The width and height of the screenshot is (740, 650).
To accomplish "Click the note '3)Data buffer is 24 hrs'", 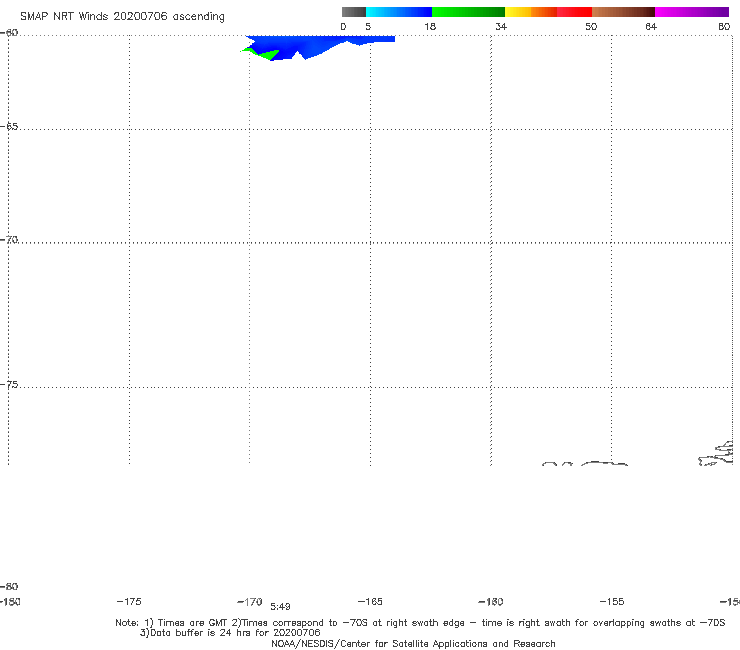I will (x=230, y=633).
